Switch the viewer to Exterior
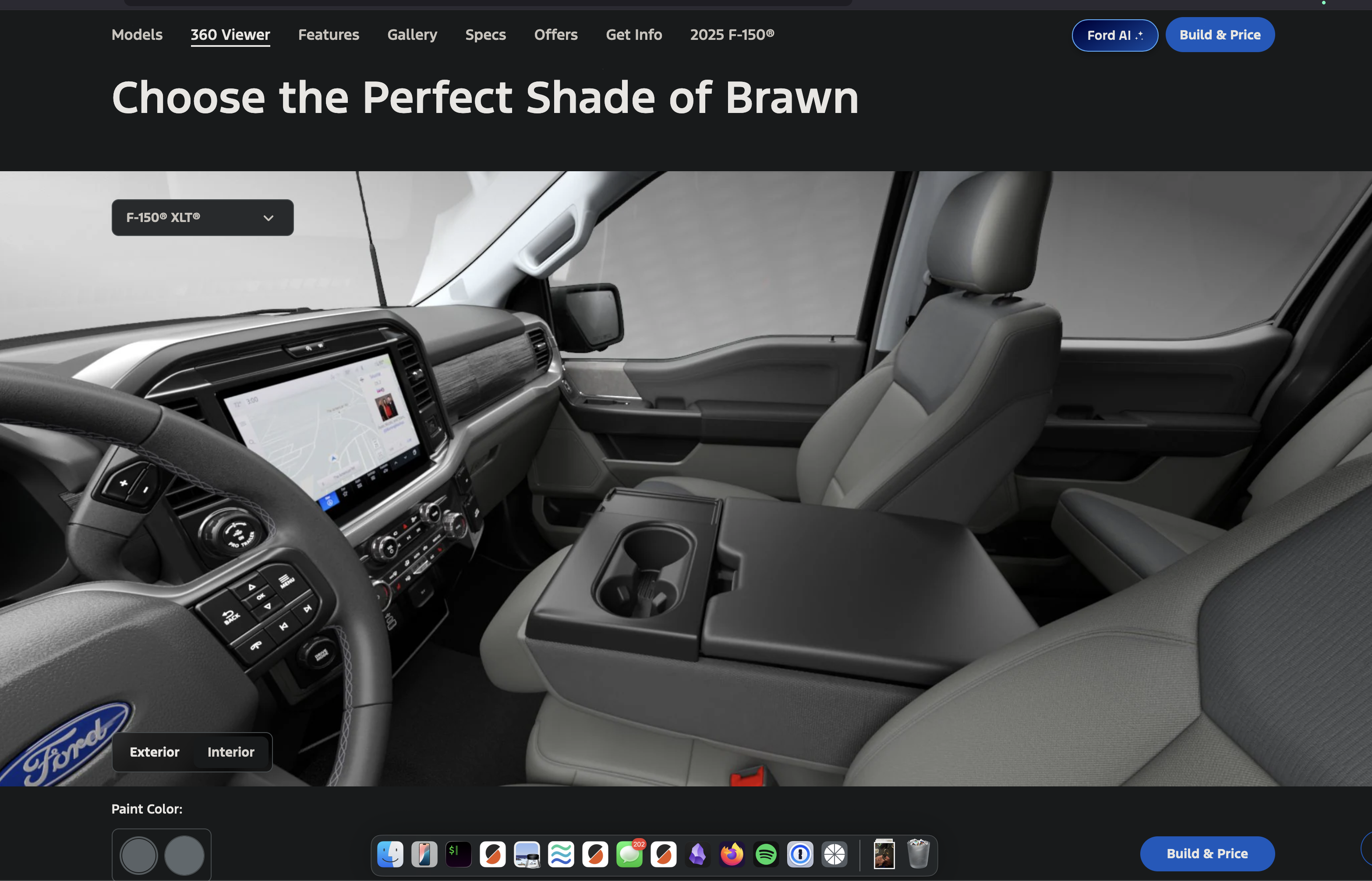This screenshot has width=1372, height=881. click(155, 752)
